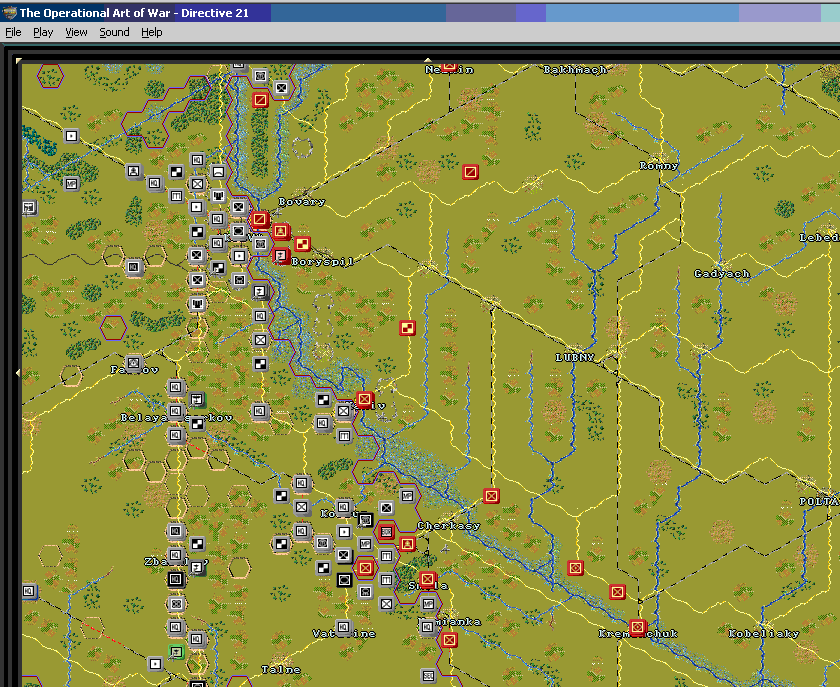Screen dimensions: 840x688
Task: Open the Play menu
Action: (x=43, y=32)
